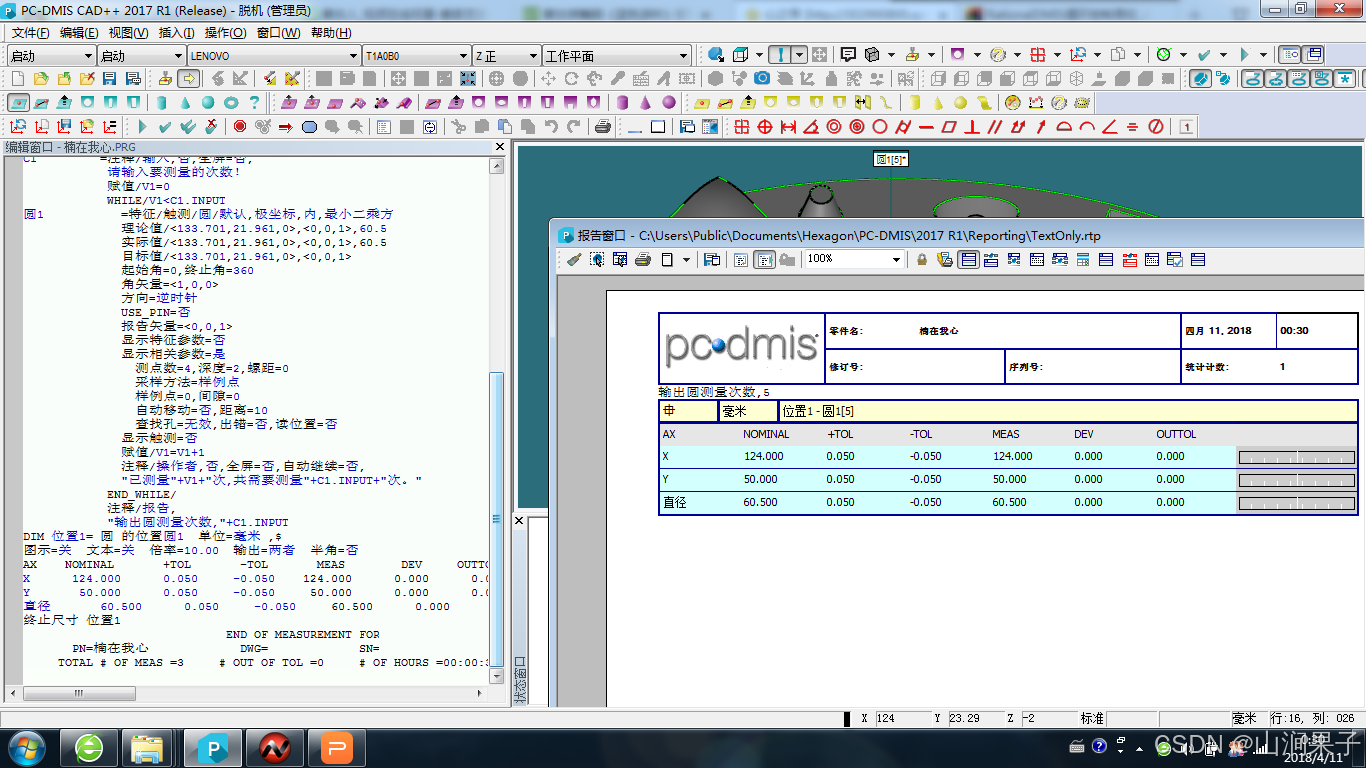Open the 插入(I) menu

(176, 33)
